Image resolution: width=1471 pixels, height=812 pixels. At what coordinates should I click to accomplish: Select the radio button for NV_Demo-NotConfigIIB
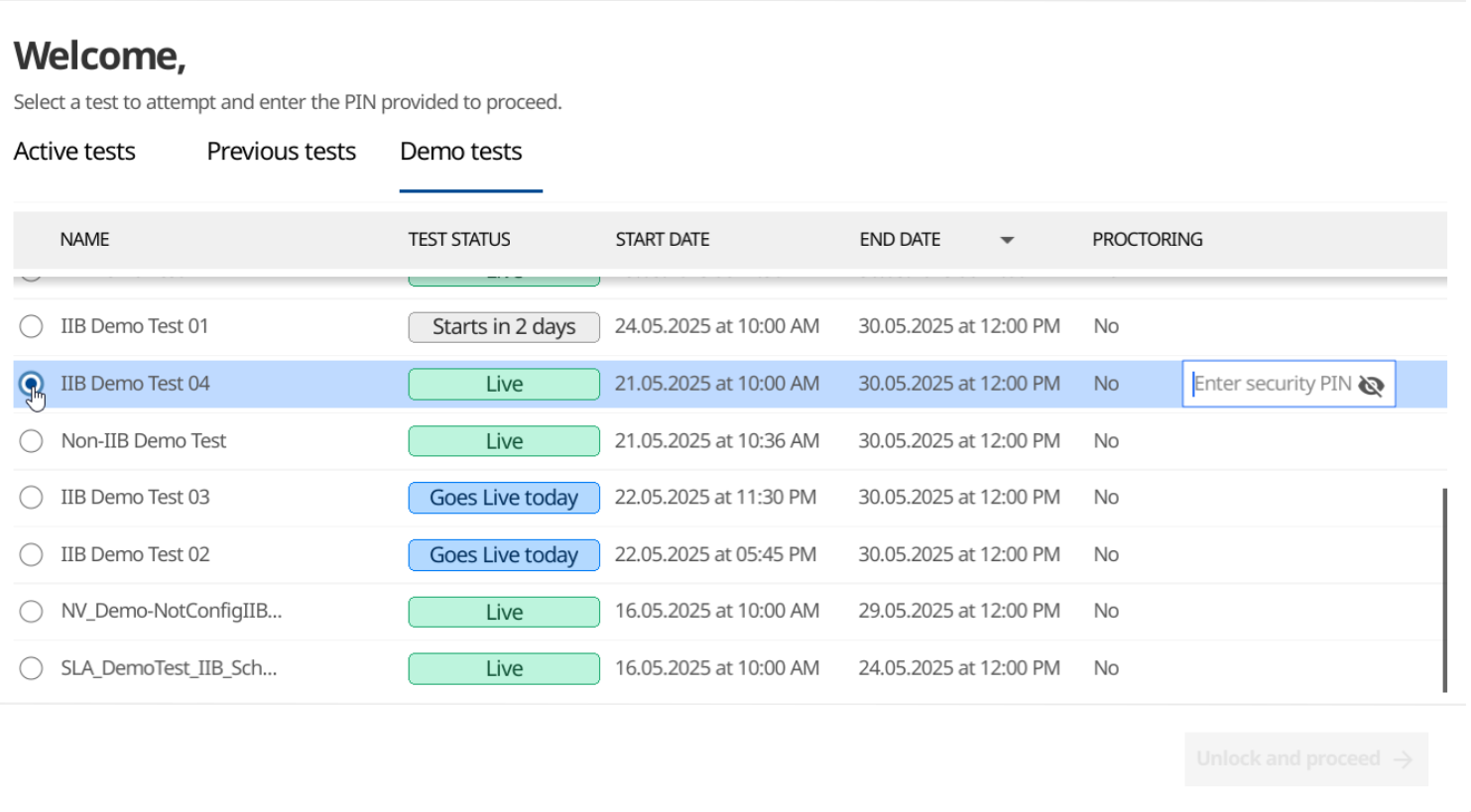(30, 611)
